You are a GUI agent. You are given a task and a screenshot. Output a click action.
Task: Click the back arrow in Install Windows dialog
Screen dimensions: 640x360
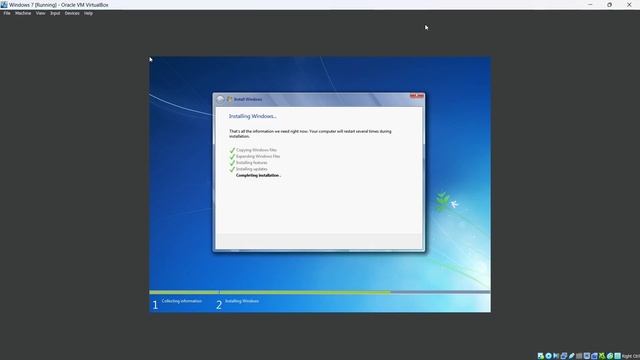click(x=220, y=100)
